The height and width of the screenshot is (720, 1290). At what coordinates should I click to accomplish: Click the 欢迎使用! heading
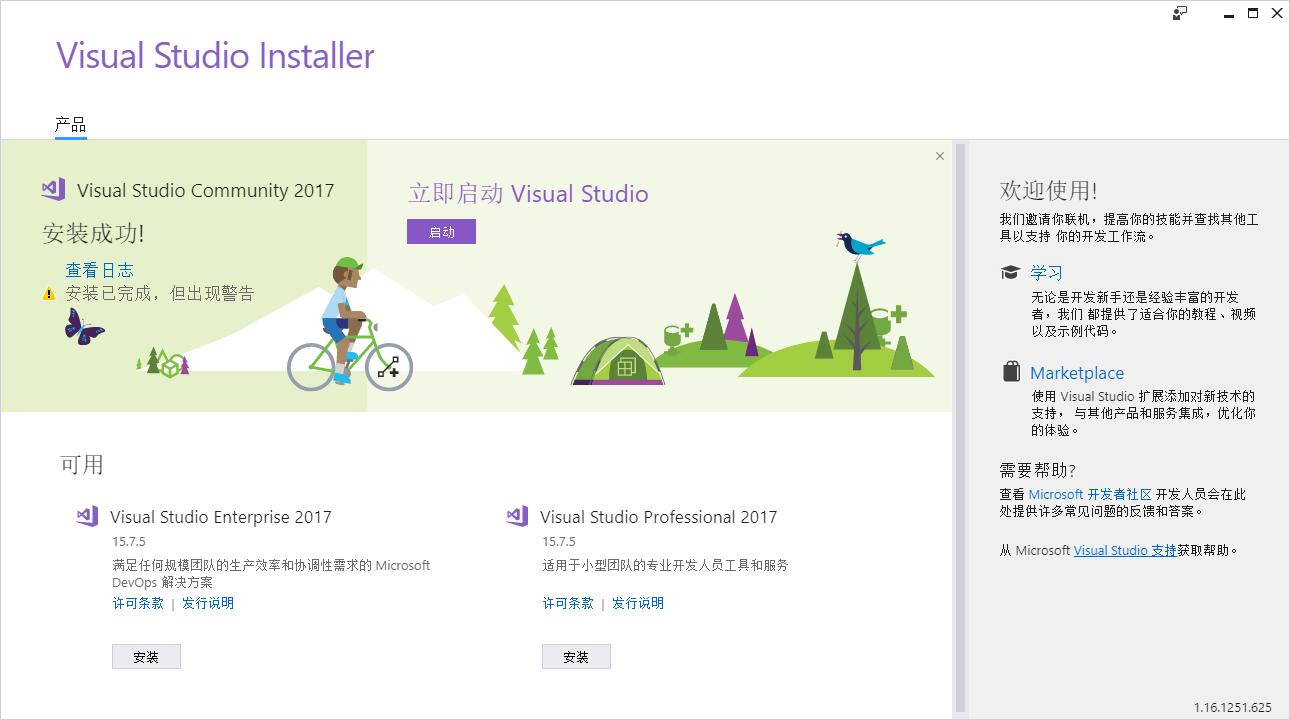pyautogui.click(x=1048, y=190)
